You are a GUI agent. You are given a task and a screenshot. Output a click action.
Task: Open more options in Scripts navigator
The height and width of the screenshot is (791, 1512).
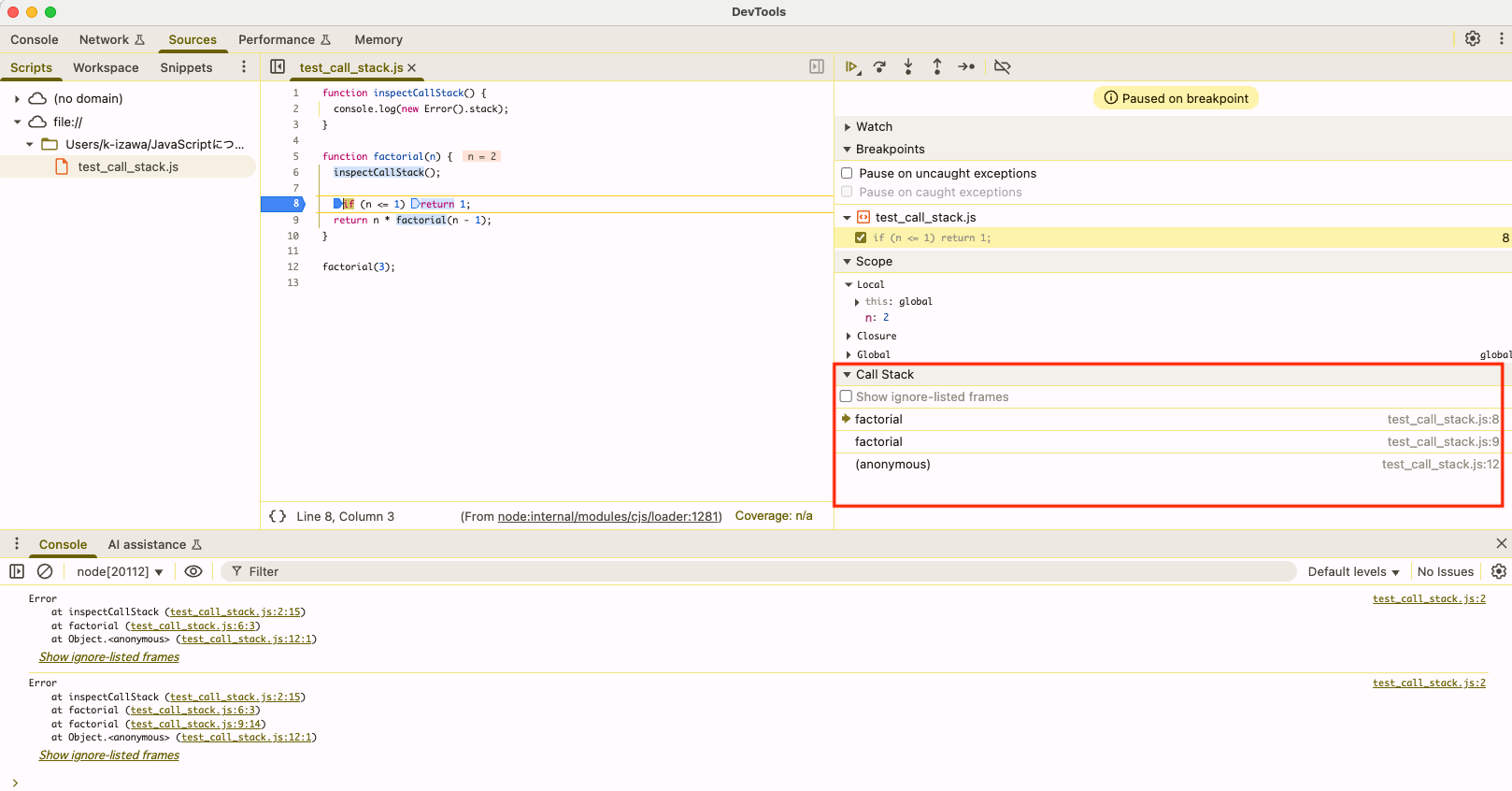[244, 66]
